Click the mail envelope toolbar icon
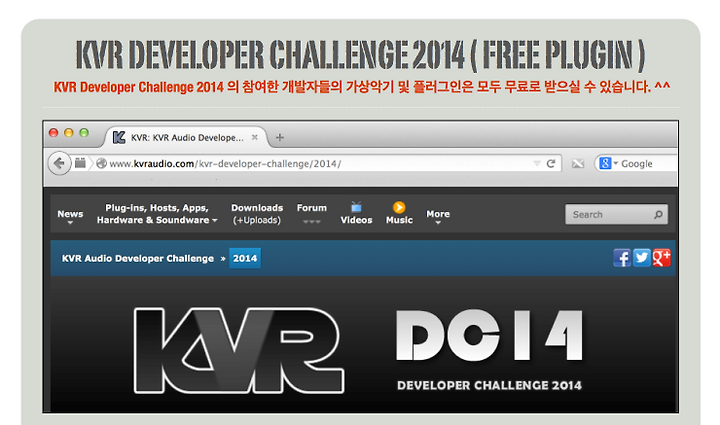This screenshot has height=425, width=720. point(578,163)
